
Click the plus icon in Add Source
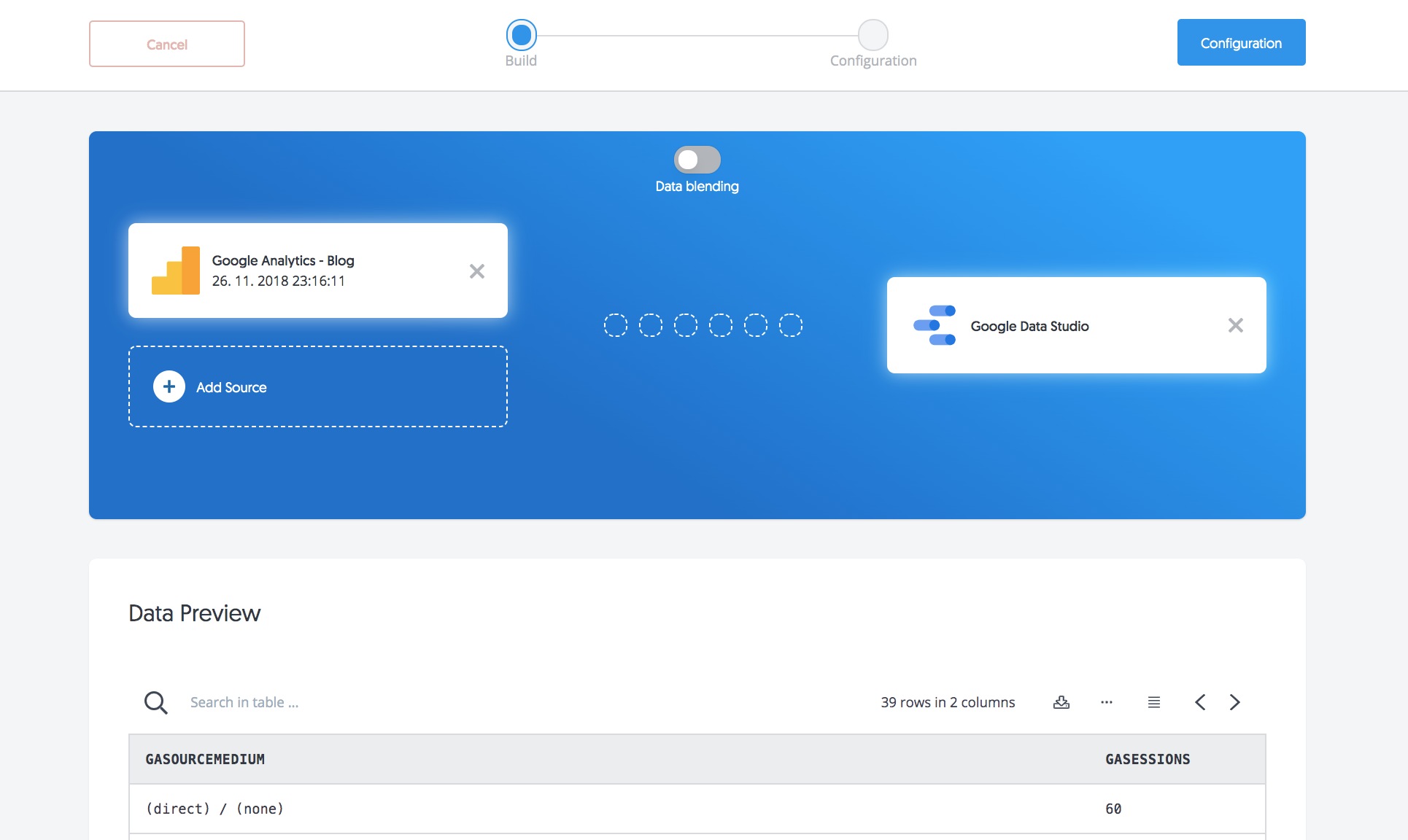pos(169,386)
